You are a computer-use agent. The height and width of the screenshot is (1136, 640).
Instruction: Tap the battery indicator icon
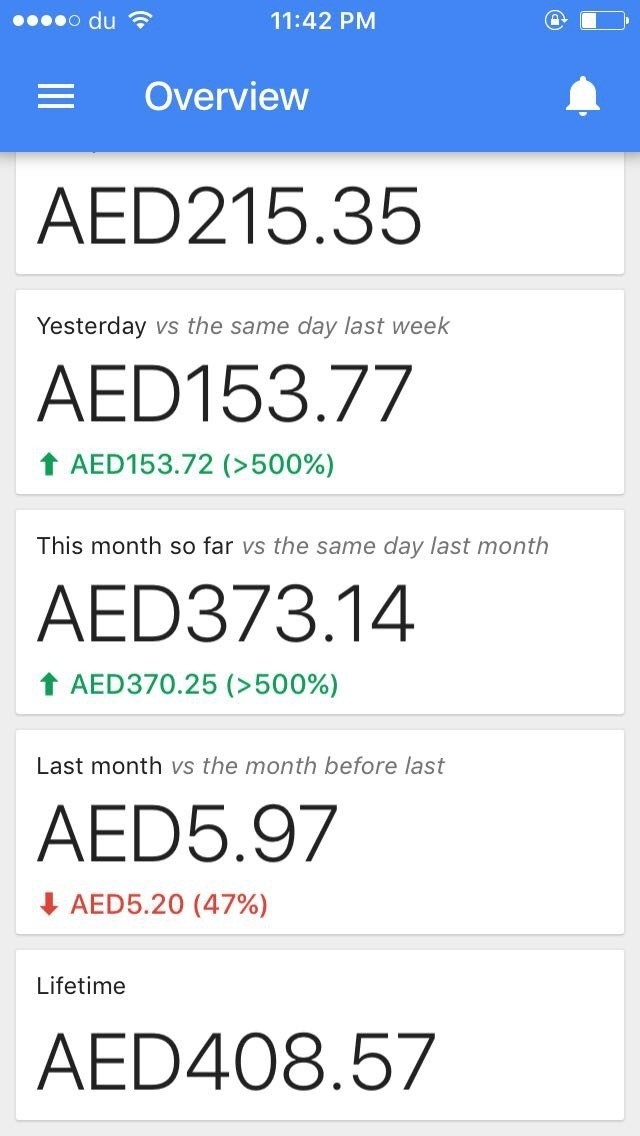[x=603, y=20]
